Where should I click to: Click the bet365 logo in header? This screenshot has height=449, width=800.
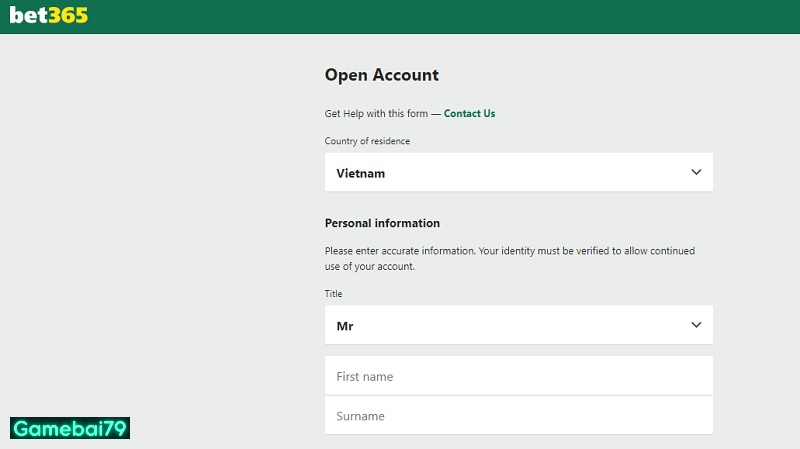coord(48,16)
